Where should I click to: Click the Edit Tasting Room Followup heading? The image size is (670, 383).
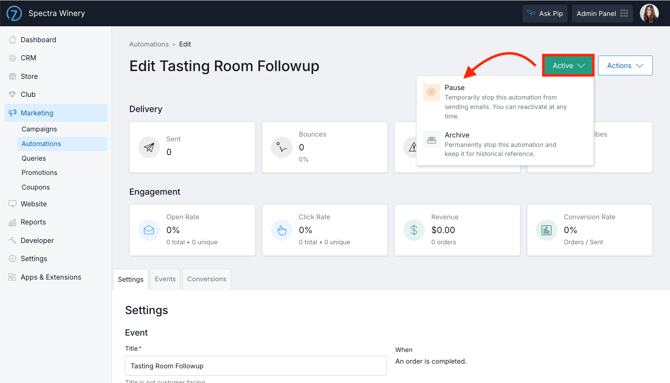click(224, 66)
